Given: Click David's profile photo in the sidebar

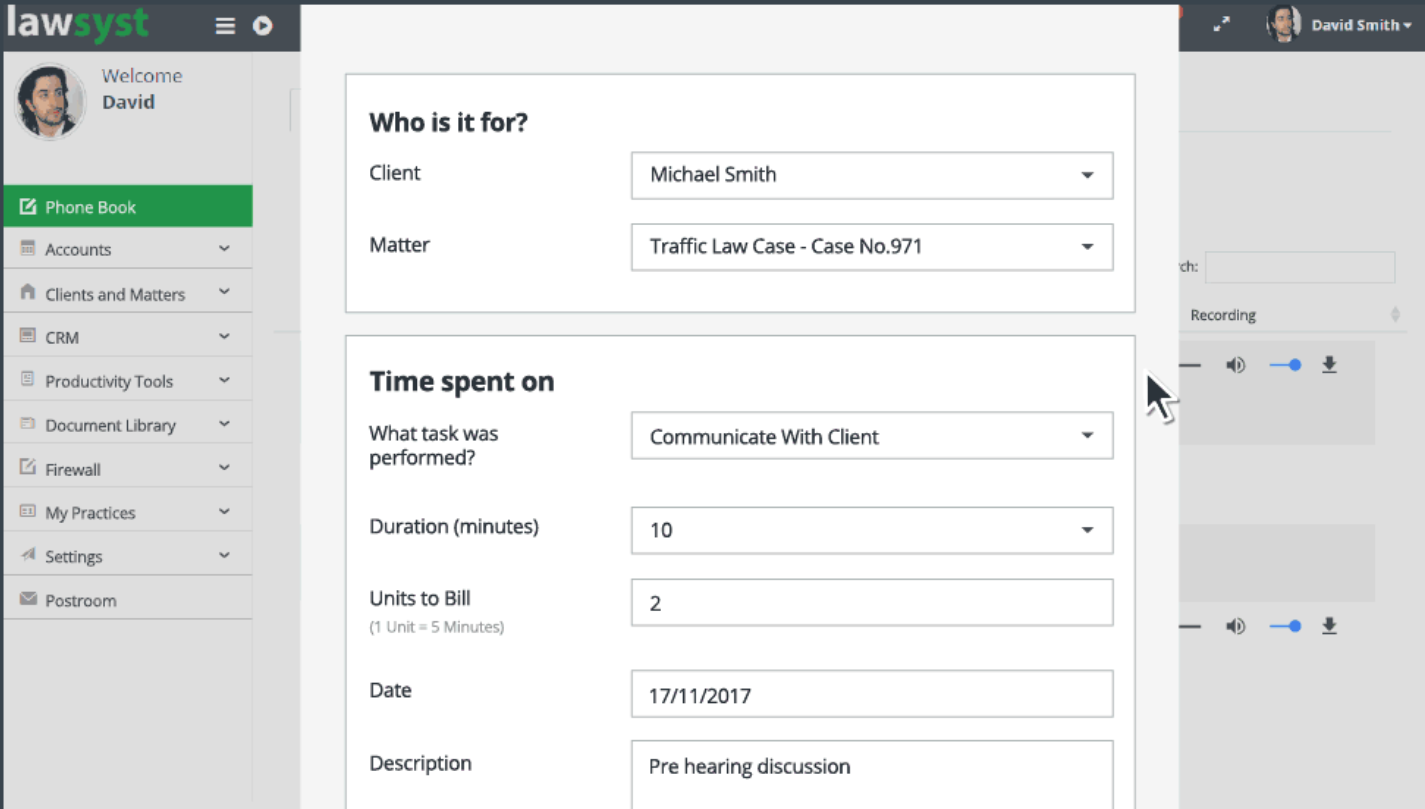Looking at the screenshot, I should 49,101.
